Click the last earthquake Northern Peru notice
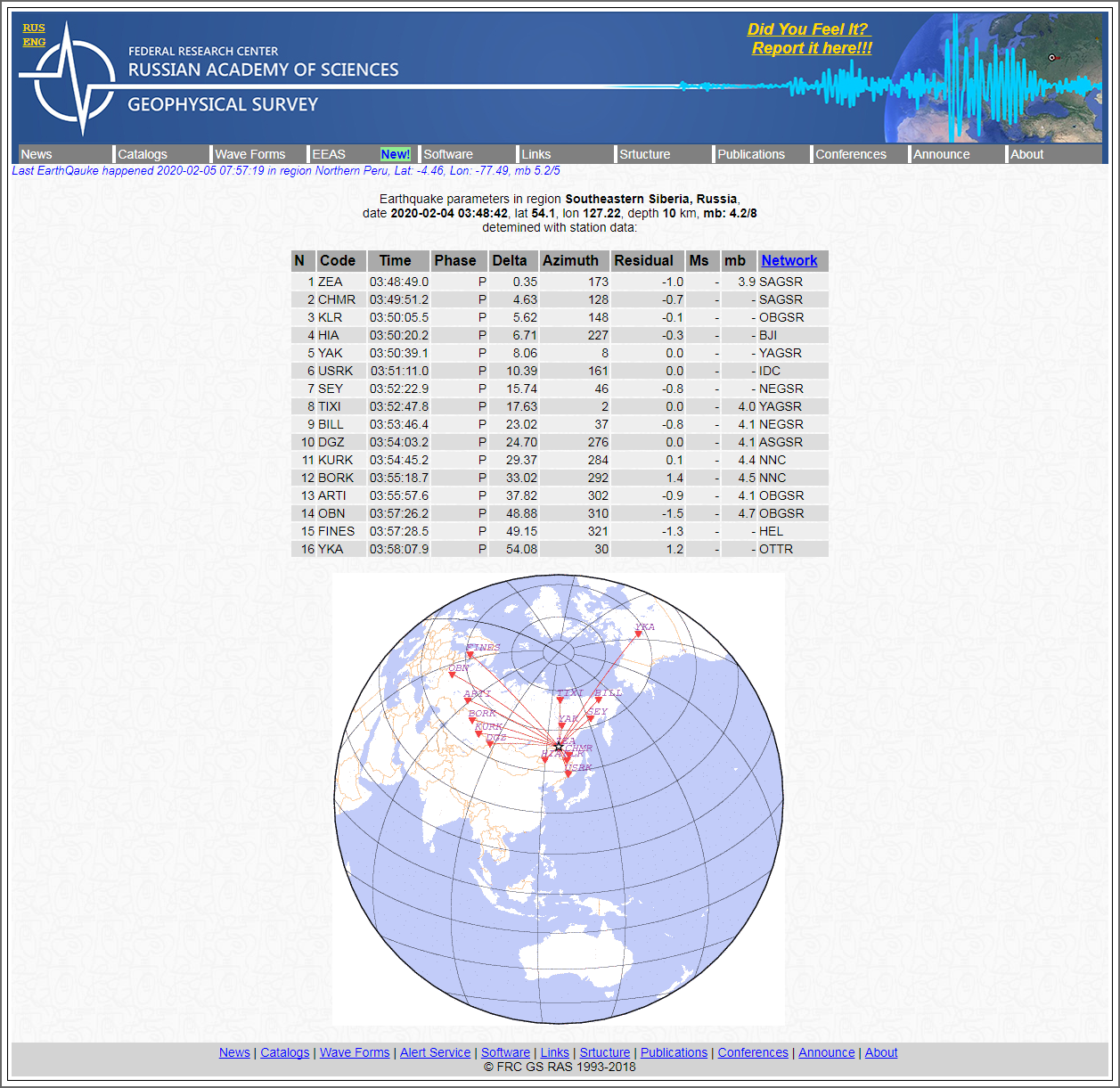 coord(286,170)
